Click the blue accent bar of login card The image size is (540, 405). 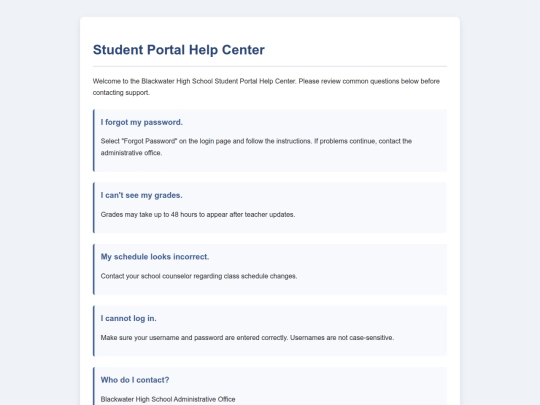click(94, 331)
